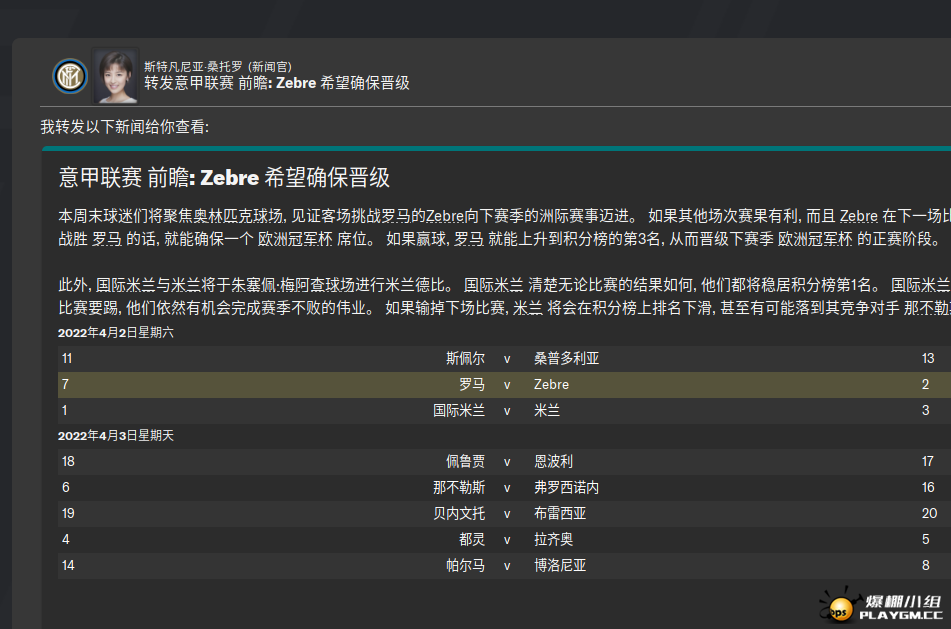Click the 'v' in the 都灵 versus 拉齐奥 row
951x629 pixels.
point(507,540)
